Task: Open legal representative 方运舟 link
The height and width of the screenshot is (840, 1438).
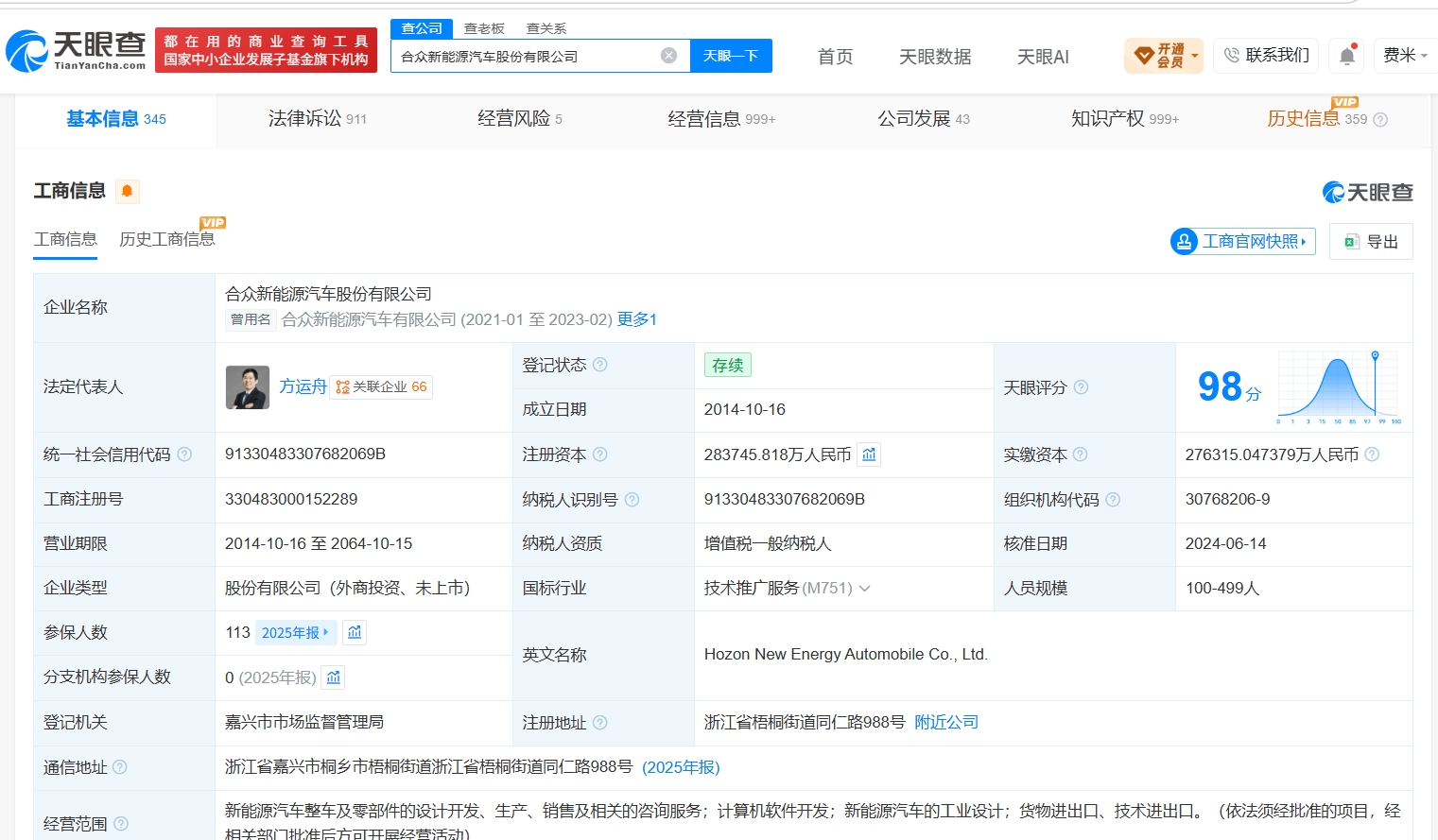Action: pos(303,386)
